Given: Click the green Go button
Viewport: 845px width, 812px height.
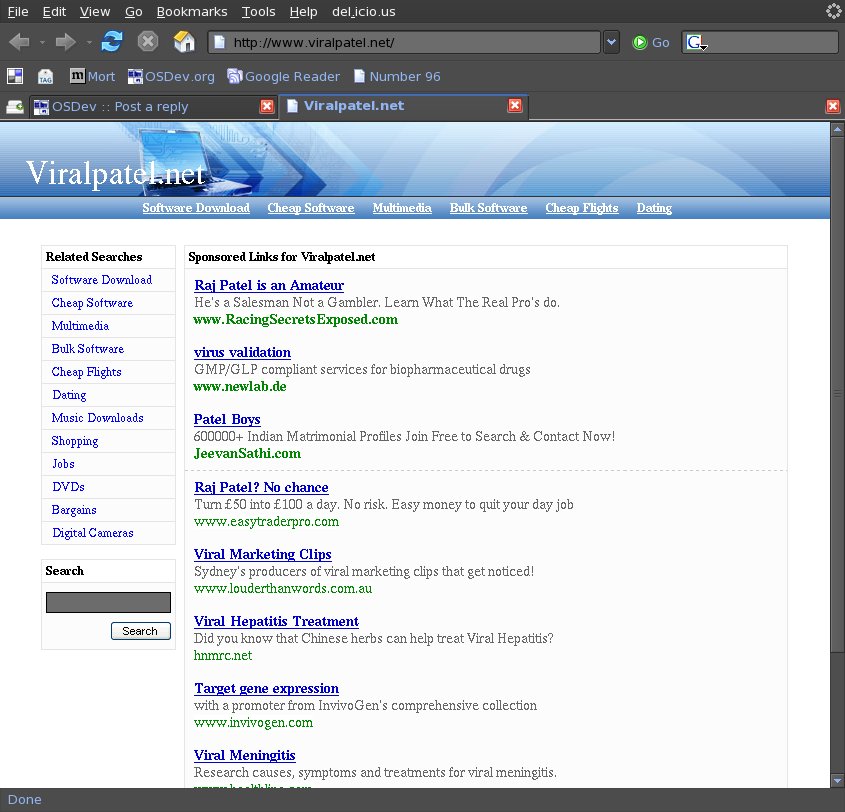Looking at the screenshot, I should 650,43.
